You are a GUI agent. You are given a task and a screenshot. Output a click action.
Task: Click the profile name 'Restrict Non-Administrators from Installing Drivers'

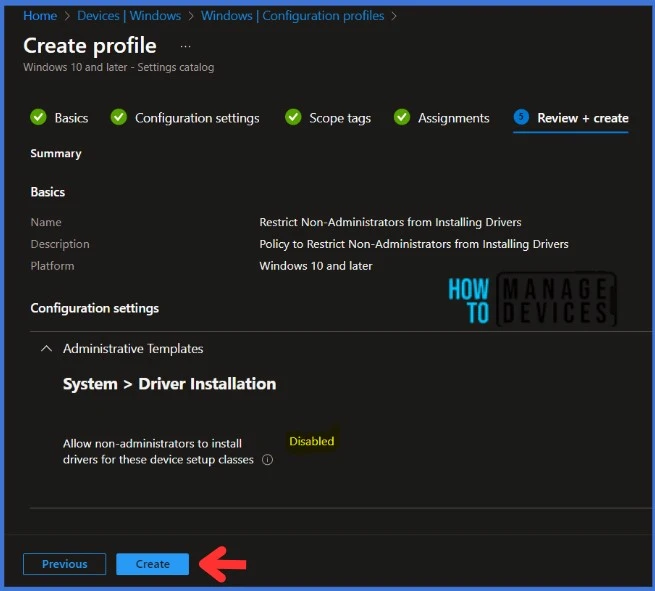[390, 222]
